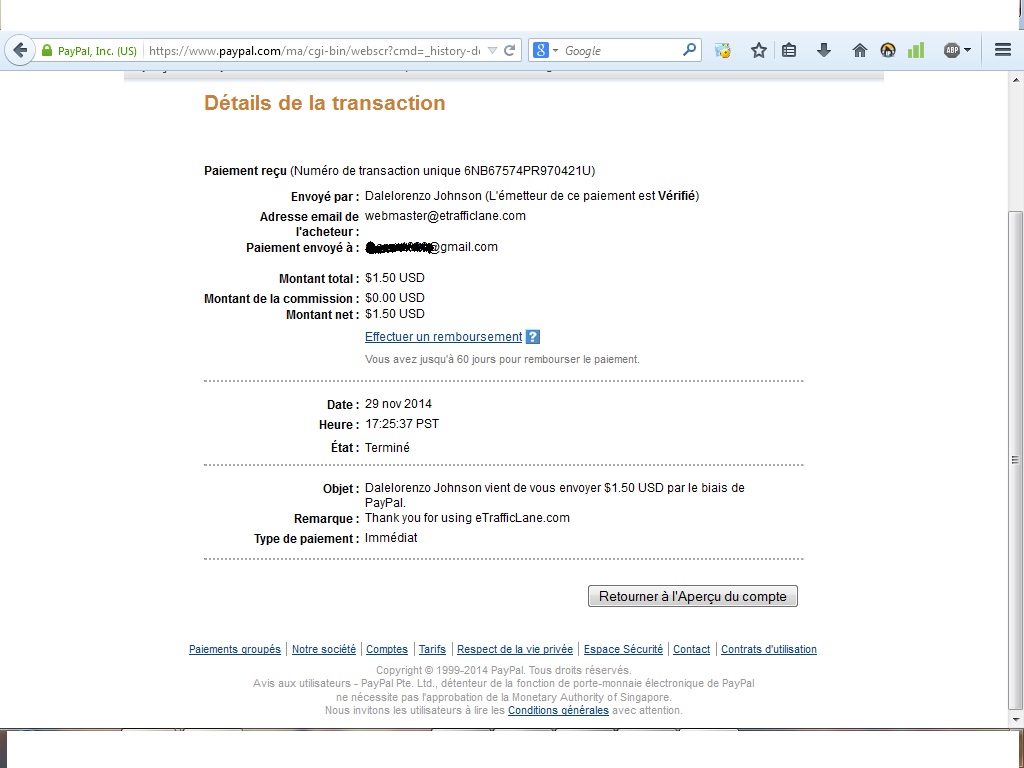
Task: Click the scrollbar down arrow
Action: [1016, 720]
